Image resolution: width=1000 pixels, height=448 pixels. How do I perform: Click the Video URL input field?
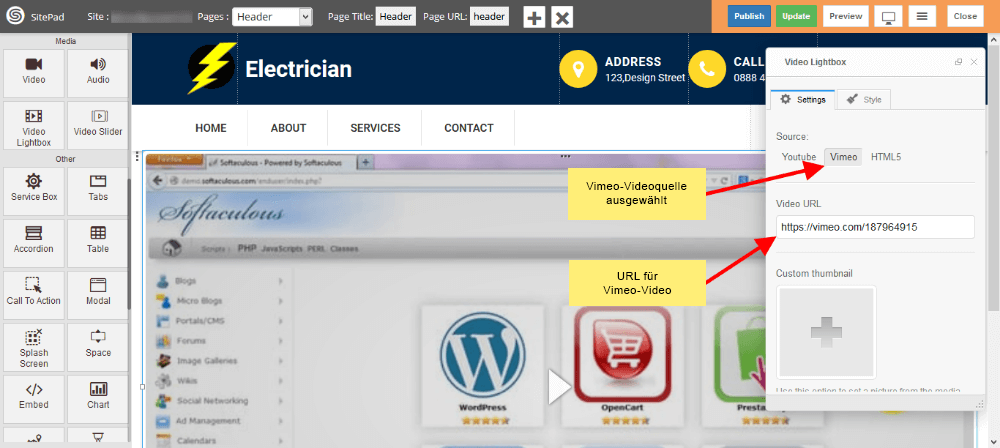click(x=875, y=227)
